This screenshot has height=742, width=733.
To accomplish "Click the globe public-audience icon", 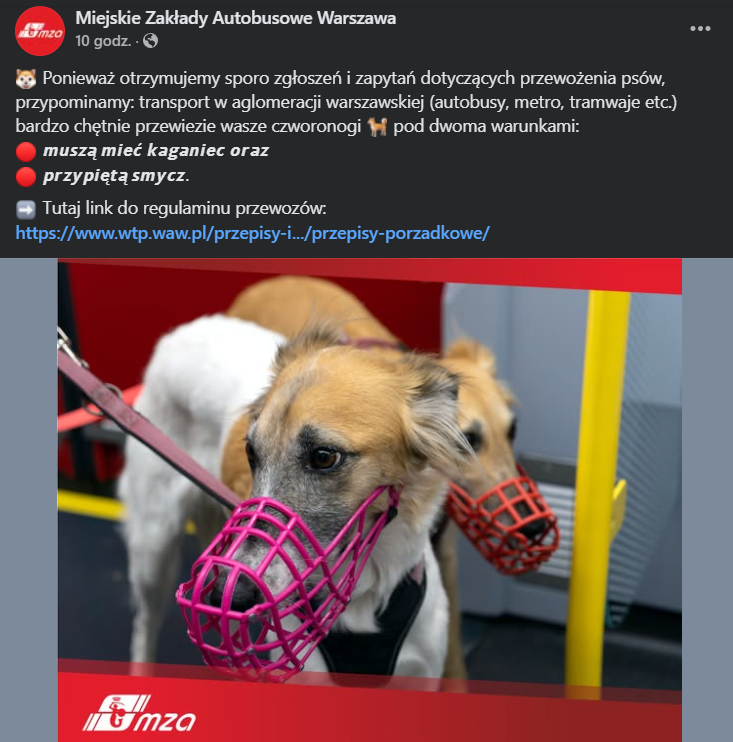I will [150, 41].
